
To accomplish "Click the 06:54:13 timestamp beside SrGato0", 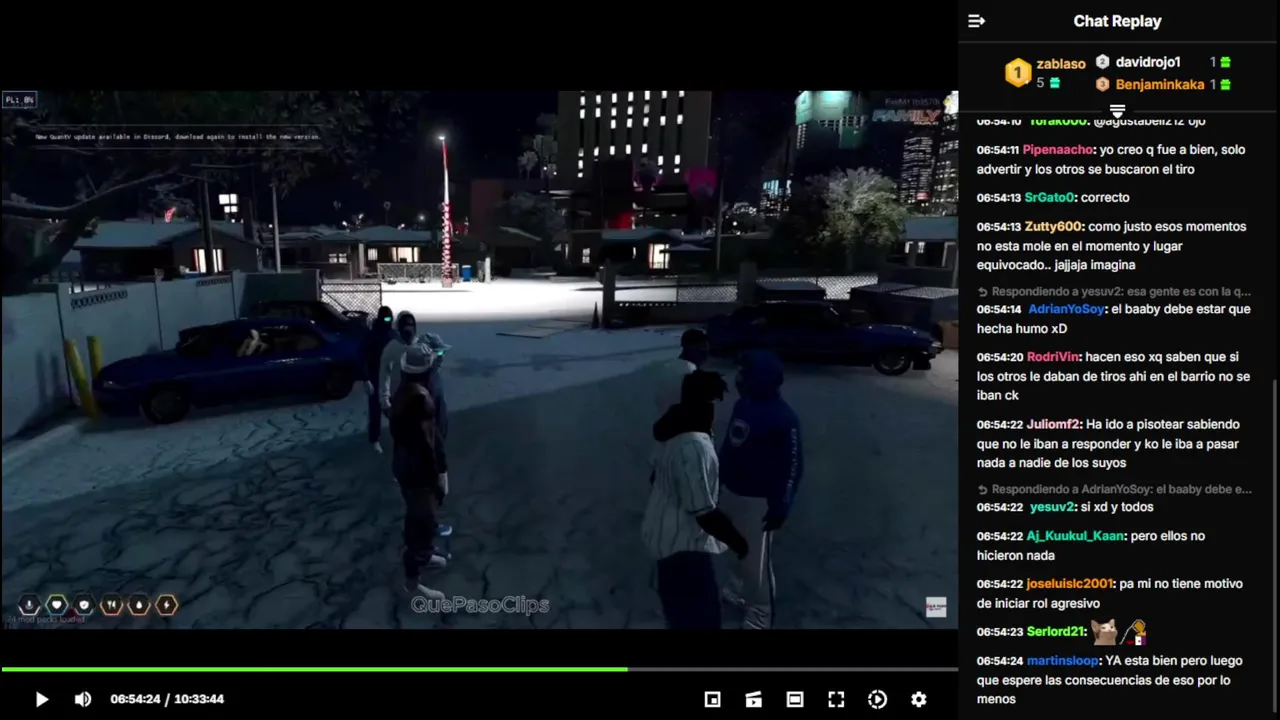I will point(998,198).
